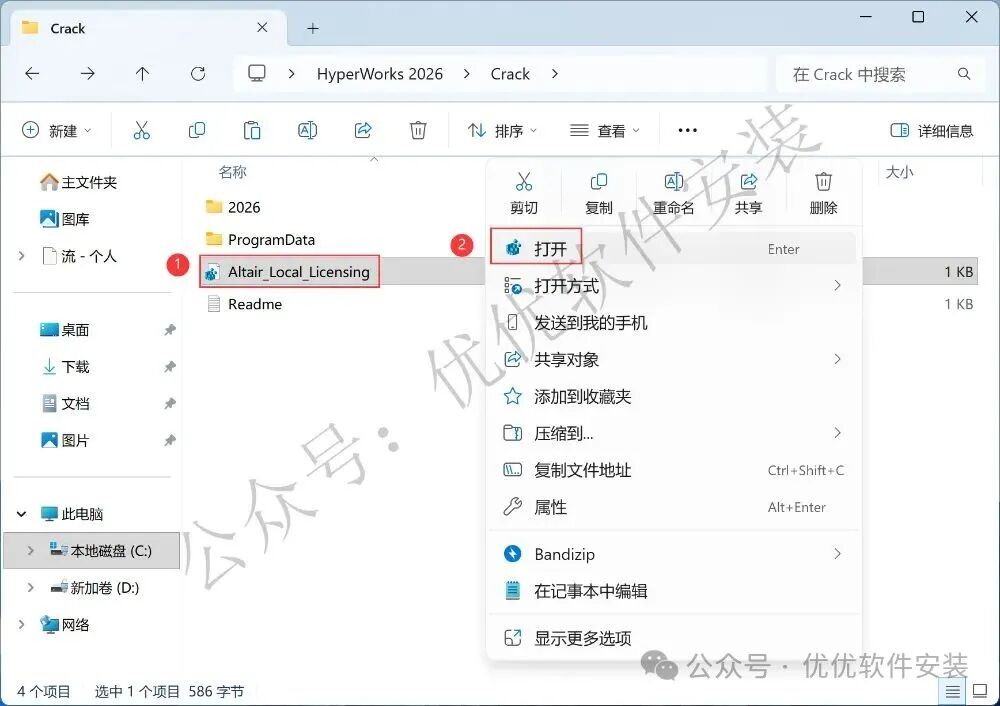Open the 压缩到... submenu
The height and width of the screenshot is (706, 1000).
673,434
